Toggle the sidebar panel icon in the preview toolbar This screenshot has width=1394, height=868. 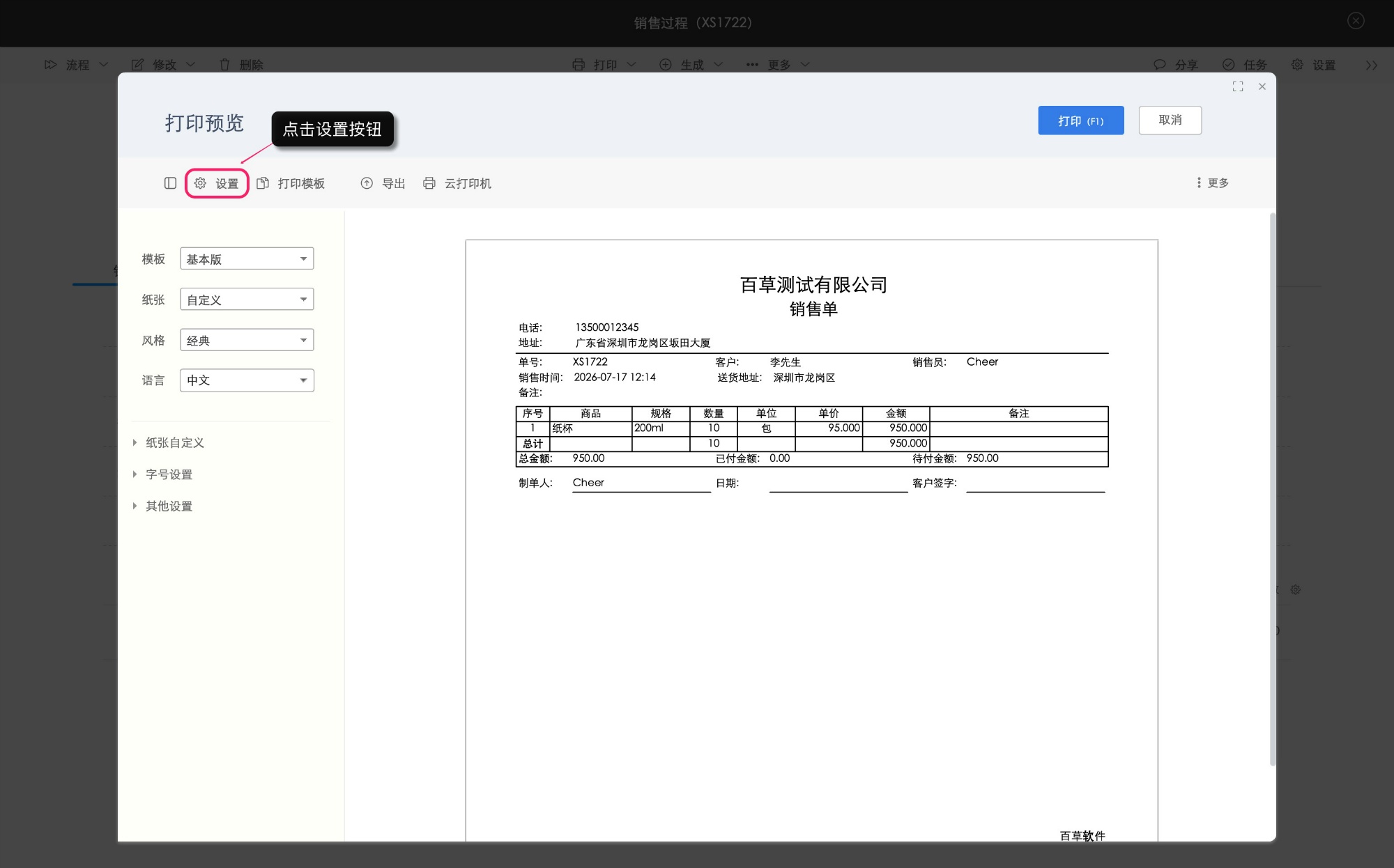[x=170, y=183]
